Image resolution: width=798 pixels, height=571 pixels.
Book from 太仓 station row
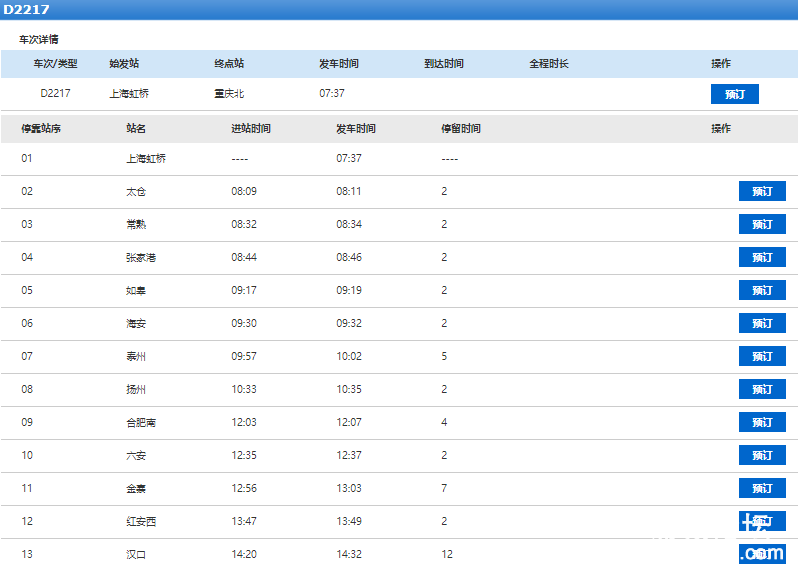pos(762,191)
